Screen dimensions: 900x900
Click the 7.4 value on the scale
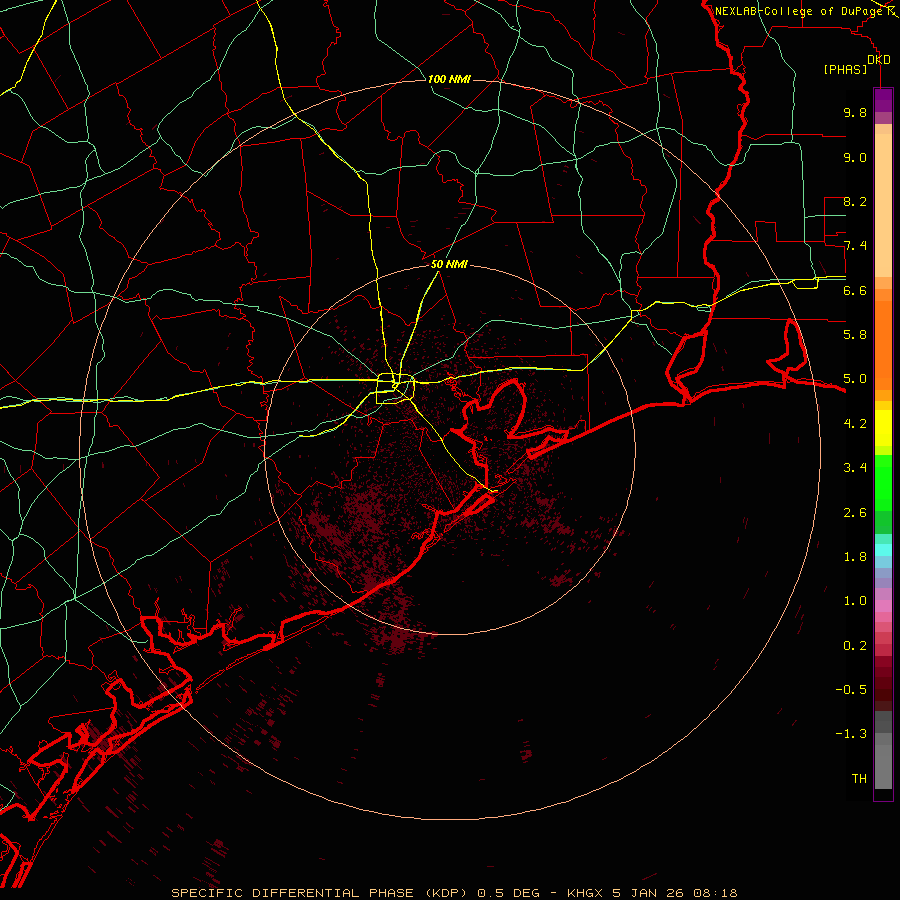coord(855,246)
